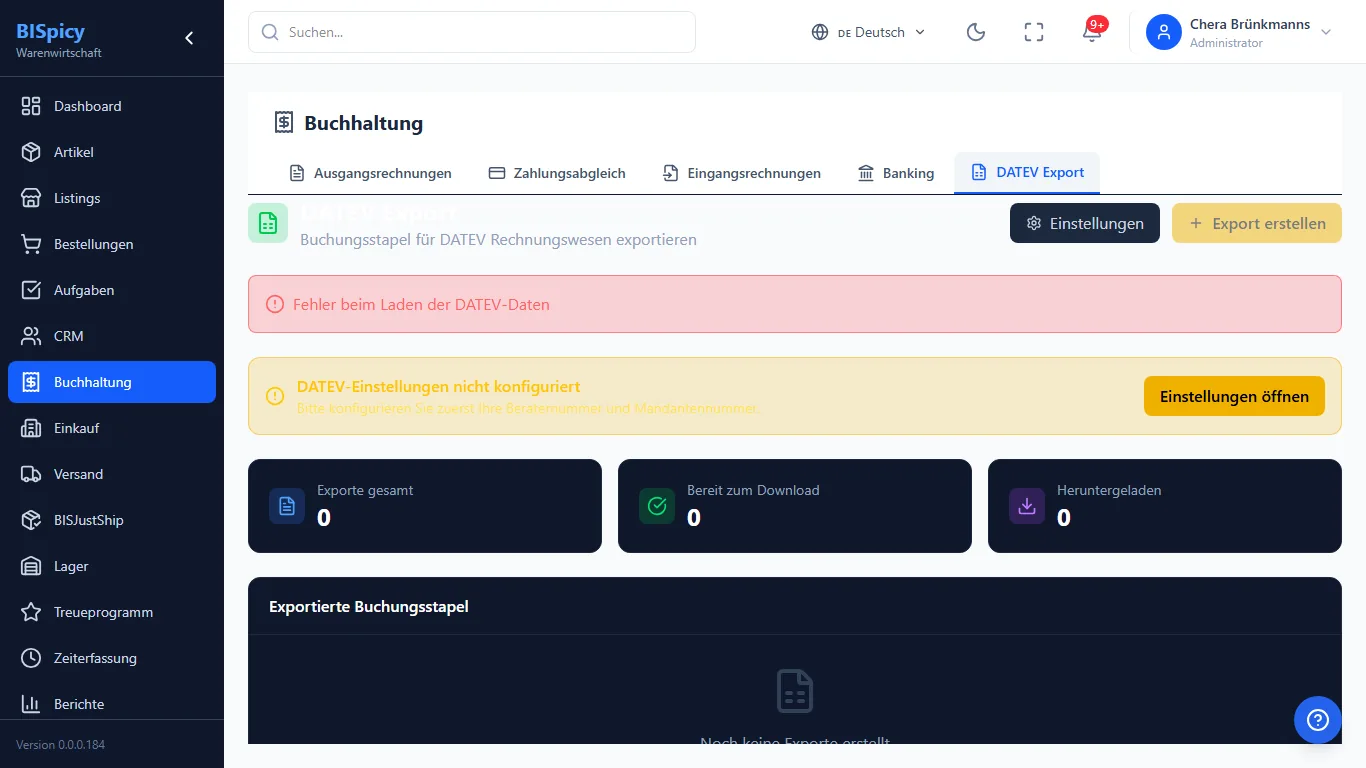This screenshot has height=768, width=1366.
Task: Toggle dark mode moon icon
Action: (x=976, y=32)
